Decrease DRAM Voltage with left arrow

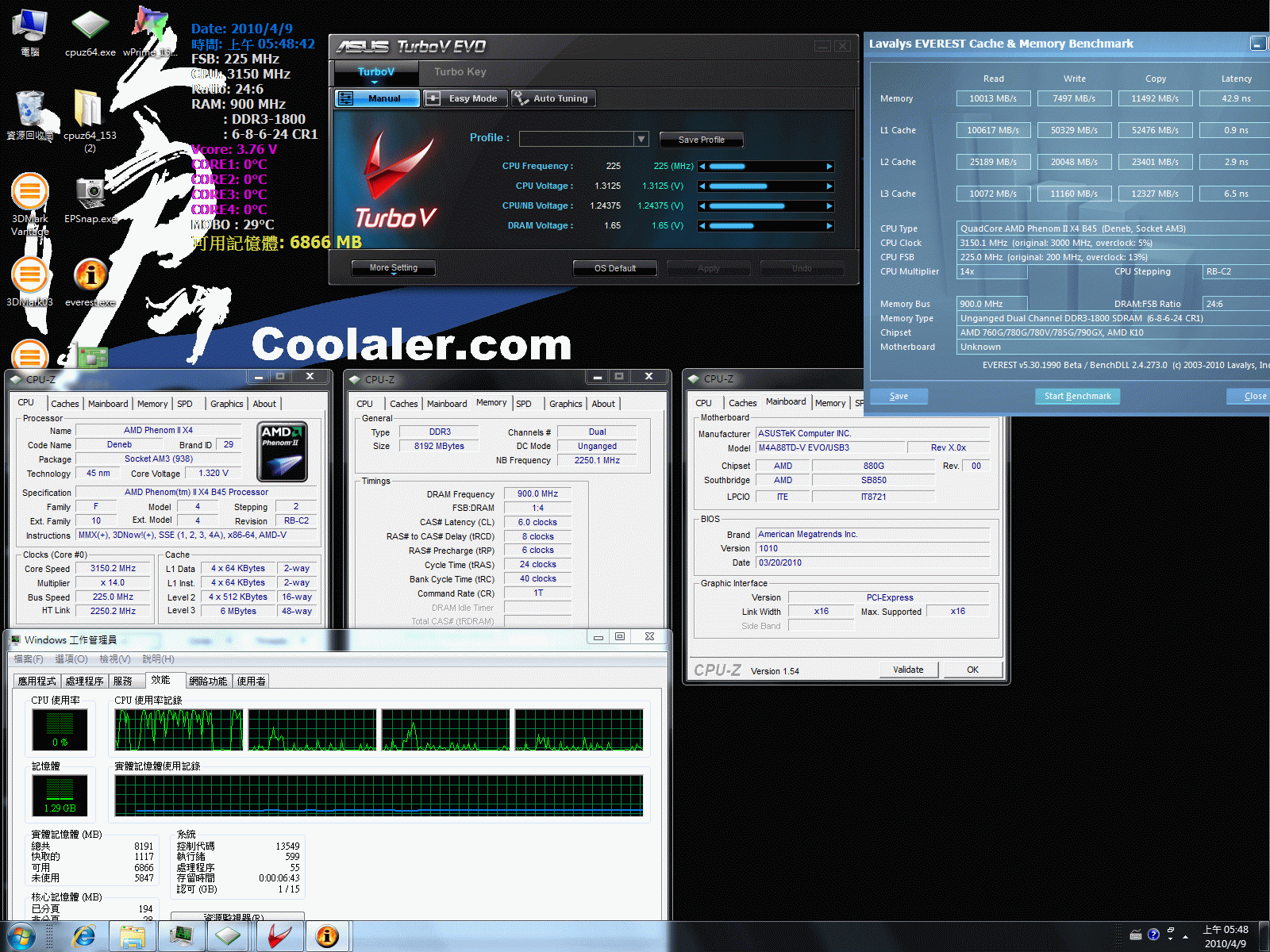(x=702, y=226)
